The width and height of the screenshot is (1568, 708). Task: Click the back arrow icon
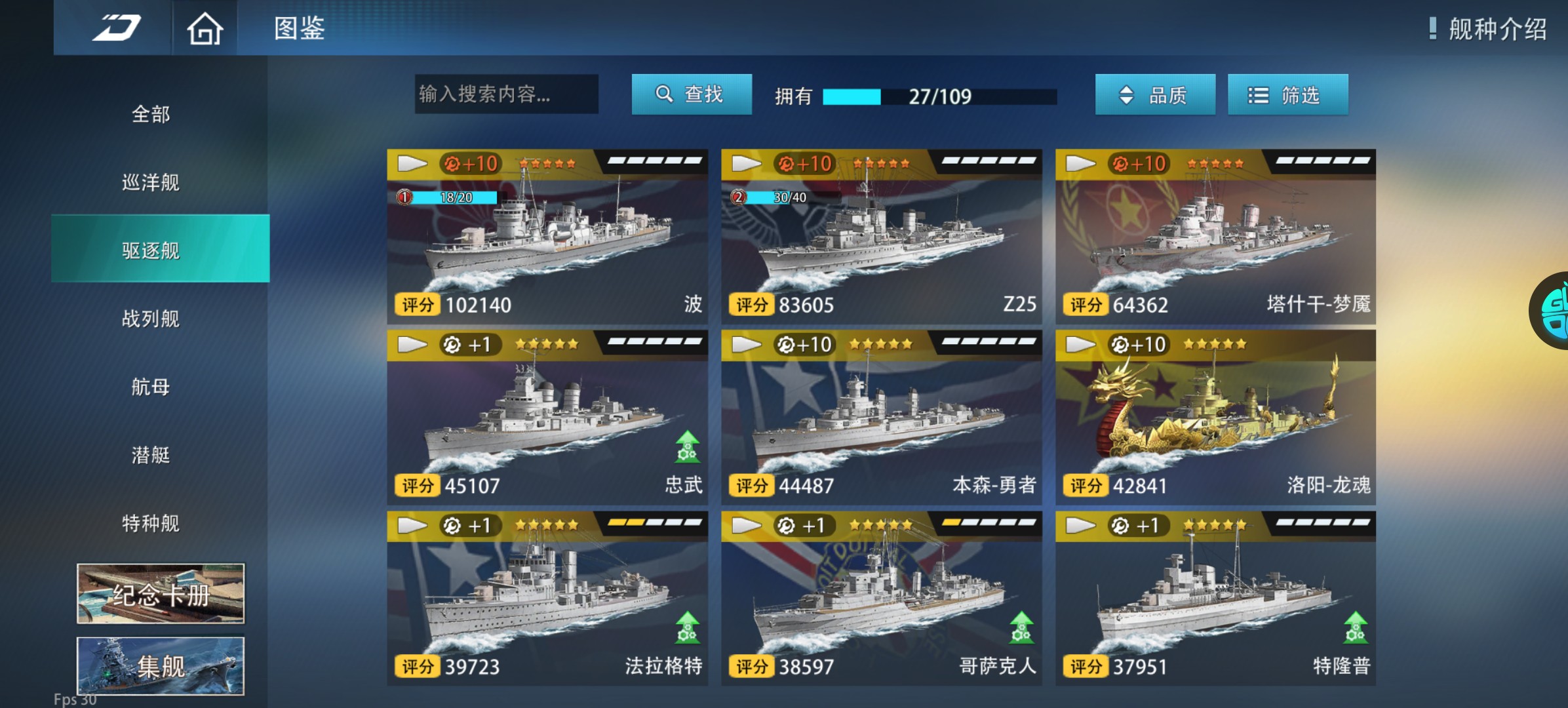pos(117,28)
